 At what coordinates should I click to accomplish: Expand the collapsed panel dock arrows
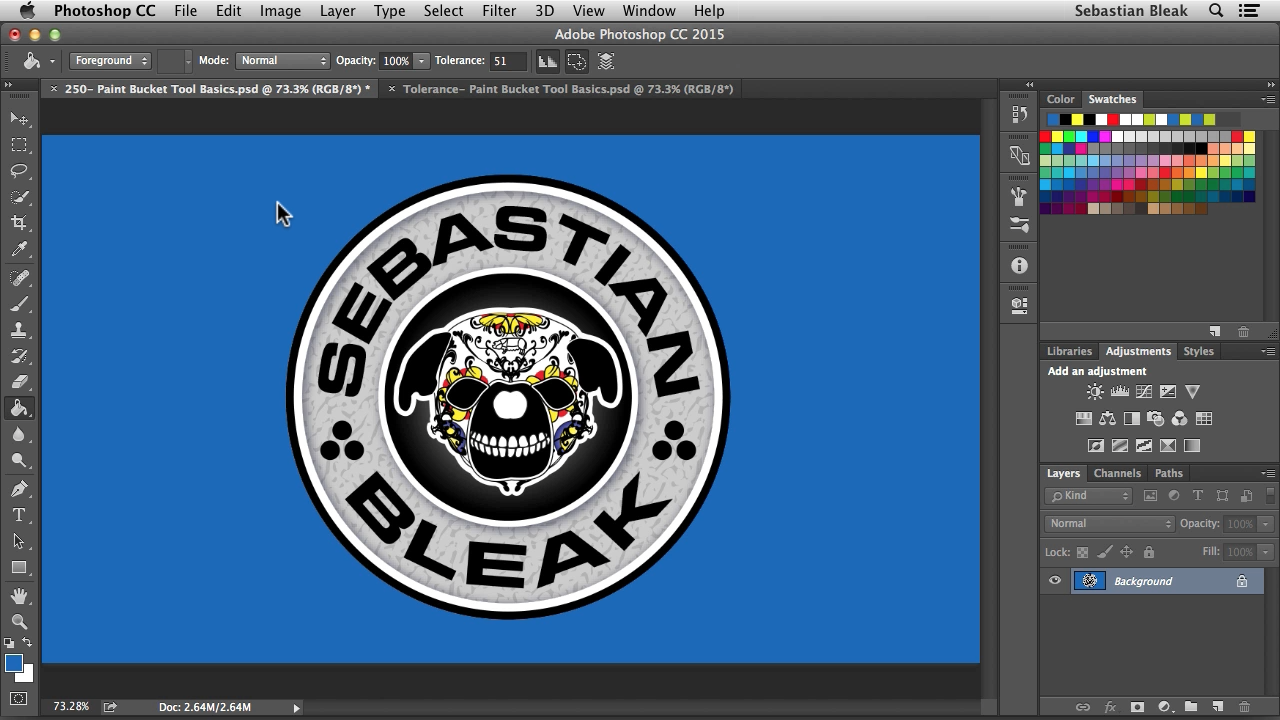[x=1029, y=85]
